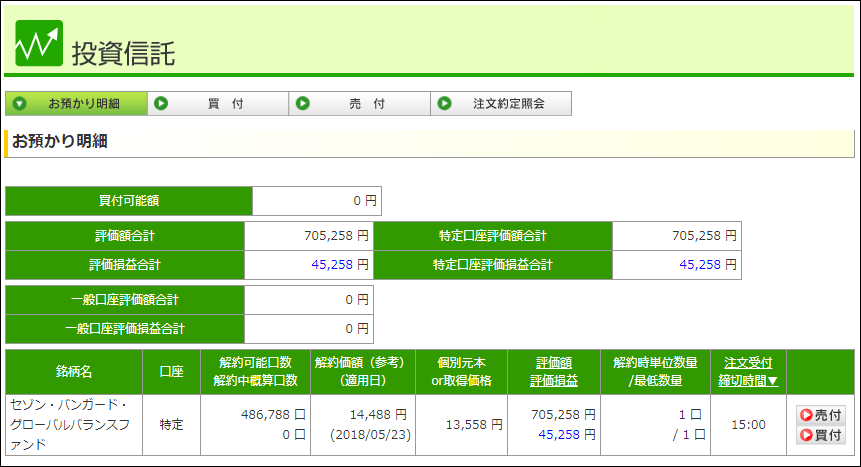Click the arrow icon on 注文約定照会 tab
This screenshot has width=861, height=467.
tap(445, 104)
